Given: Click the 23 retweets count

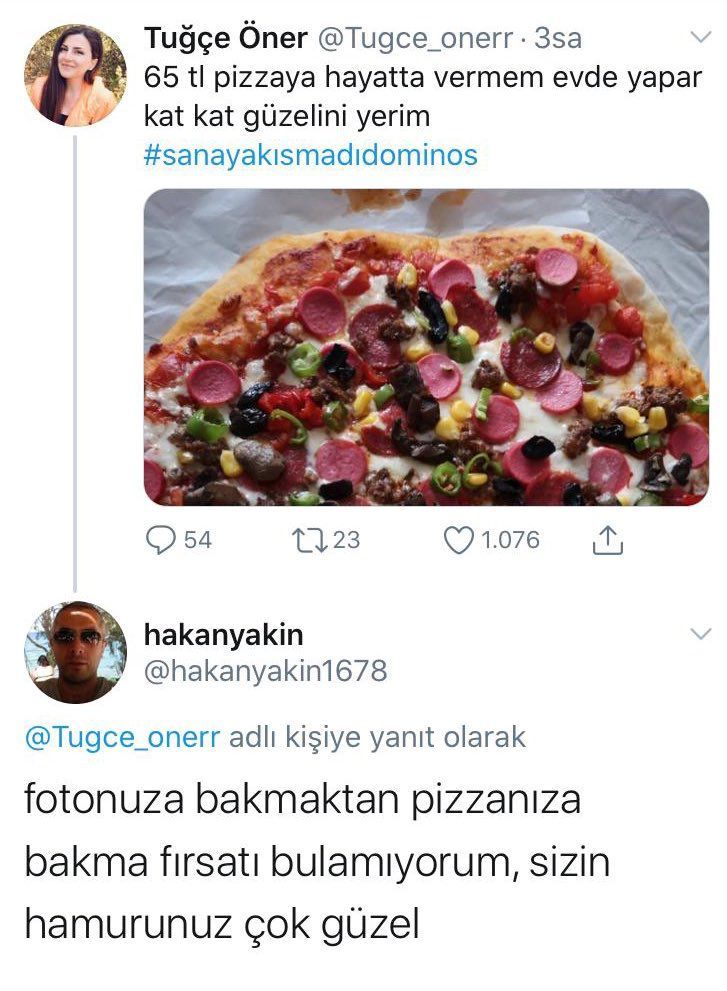Looking at the screenshot, I should [x=346, y=540].
